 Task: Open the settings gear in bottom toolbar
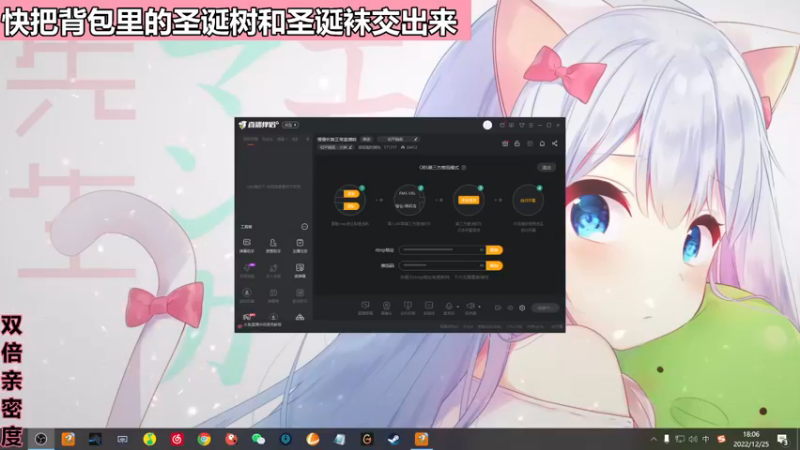coord(522,308)
